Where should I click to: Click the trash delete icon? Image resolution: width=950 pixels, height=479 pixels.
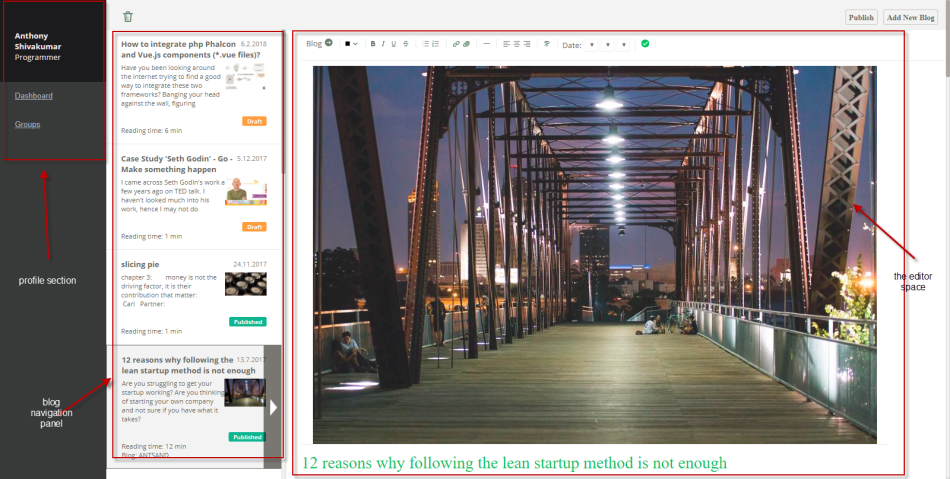click(128, 17)
